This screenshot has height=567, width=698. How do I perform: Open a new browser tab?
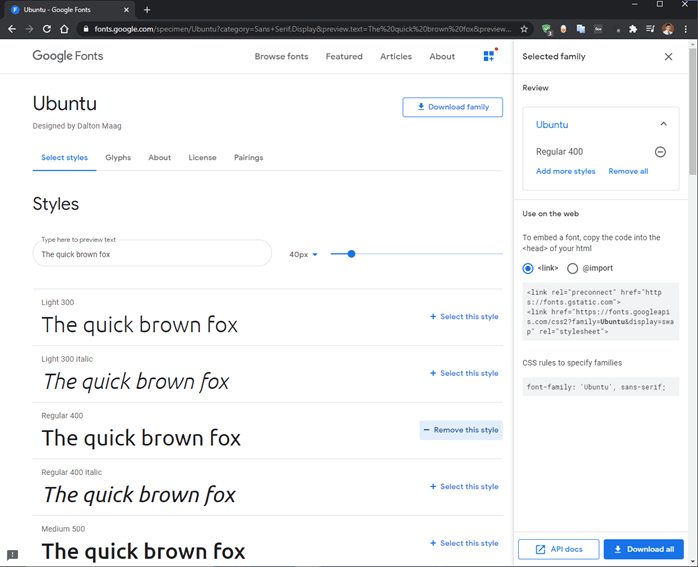[147, 9]
